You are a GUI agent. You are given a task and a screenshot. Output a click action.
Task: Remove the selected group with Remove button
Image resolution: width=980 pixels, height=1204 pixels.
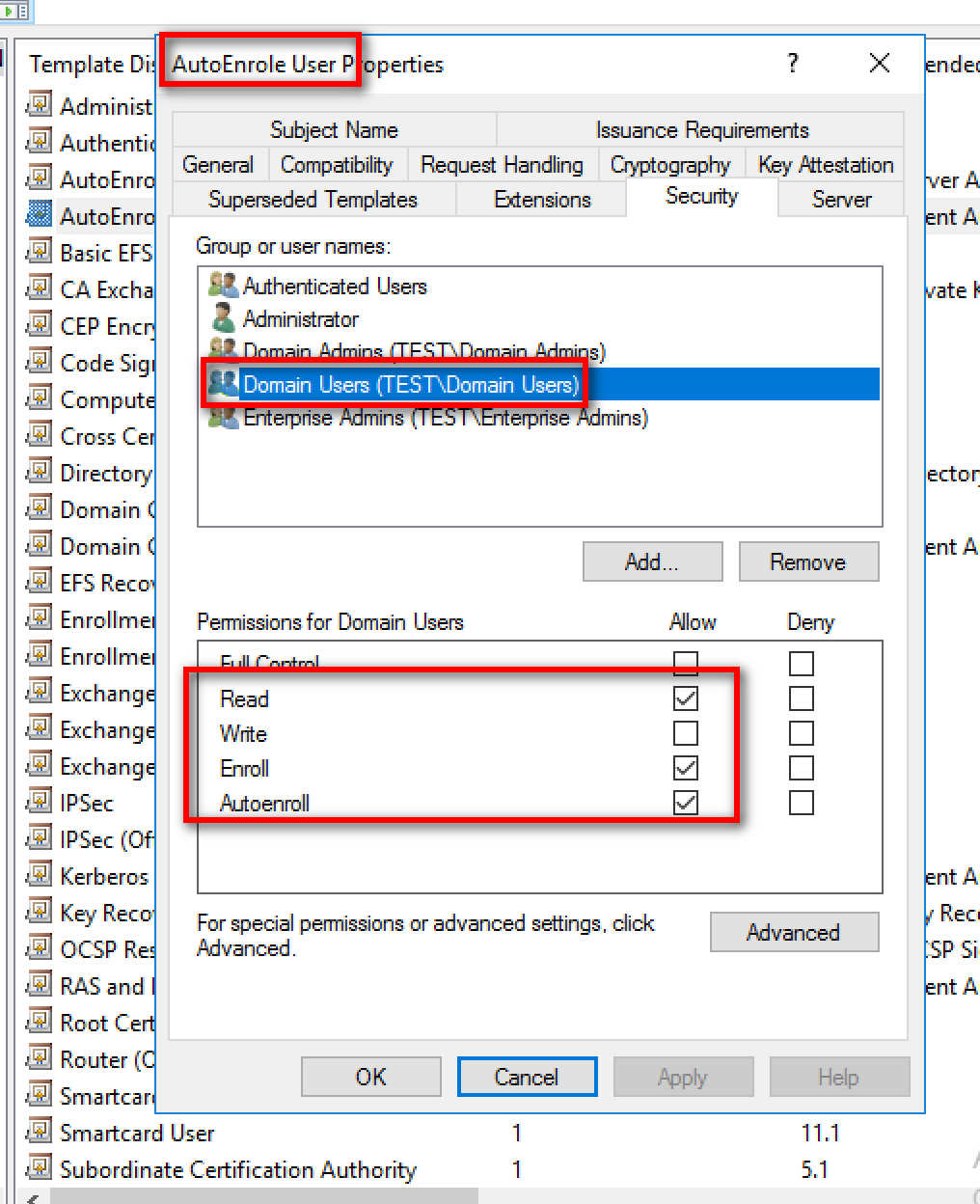[808, 561]
